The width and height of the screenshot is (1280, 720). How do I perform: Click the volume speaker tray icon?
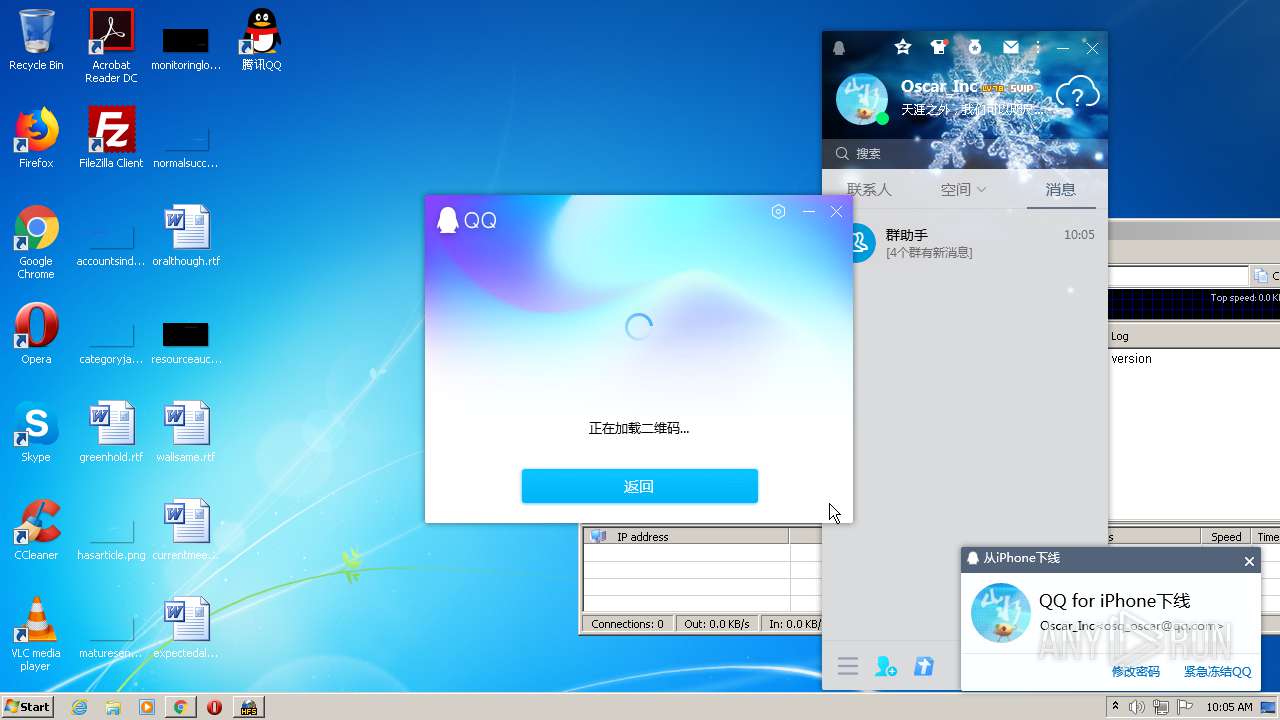pyautogui.click(x=1137, y=707)
